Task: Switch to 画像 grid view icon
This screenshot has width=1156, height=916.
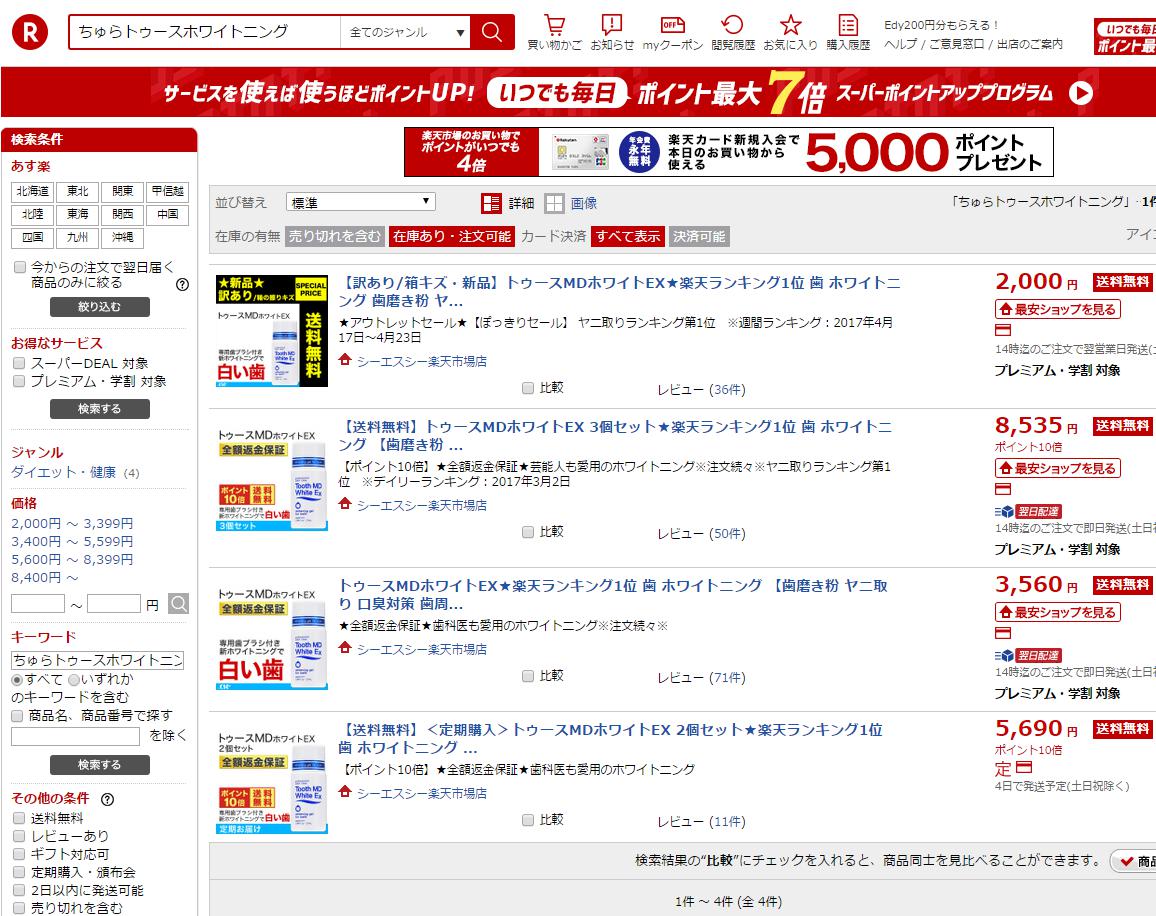Action: (x=554, y=203)
